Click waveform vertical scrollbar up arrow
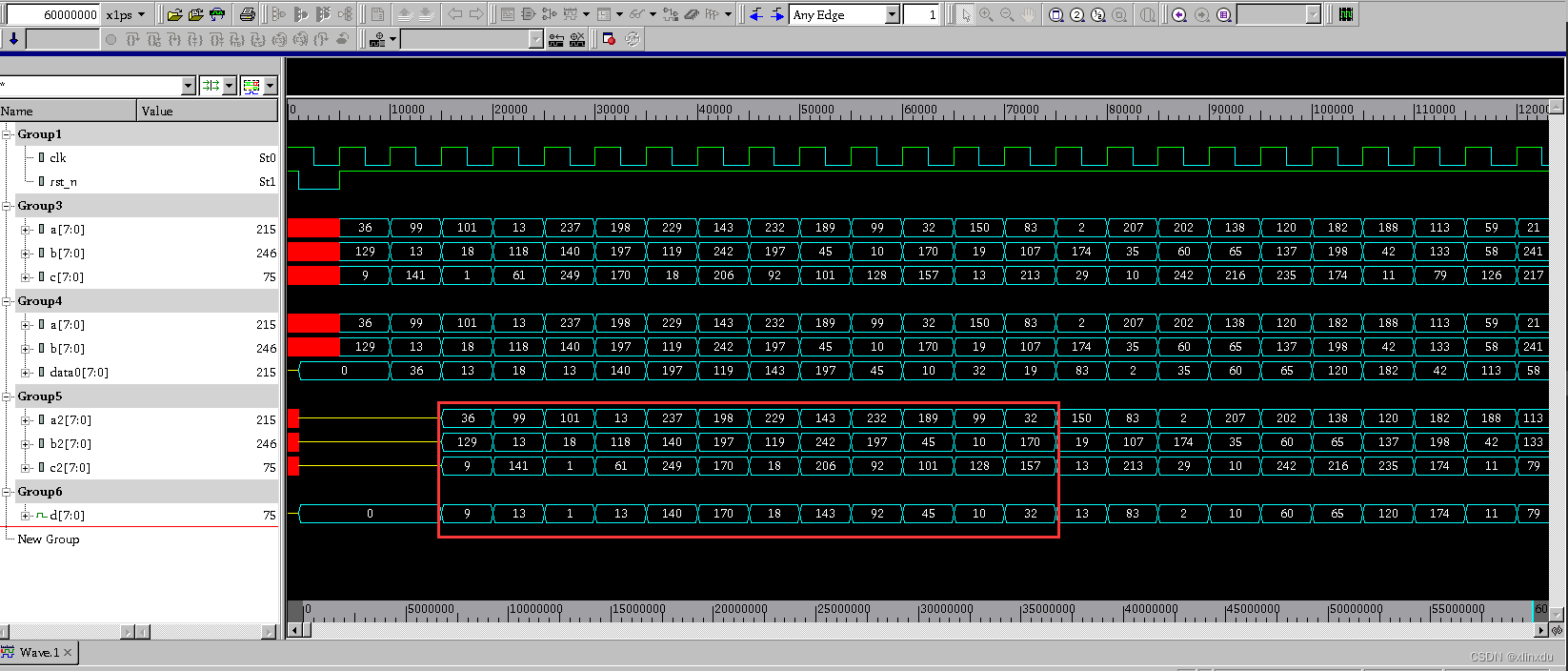Screen dimensions: 1568x671 1557,106
